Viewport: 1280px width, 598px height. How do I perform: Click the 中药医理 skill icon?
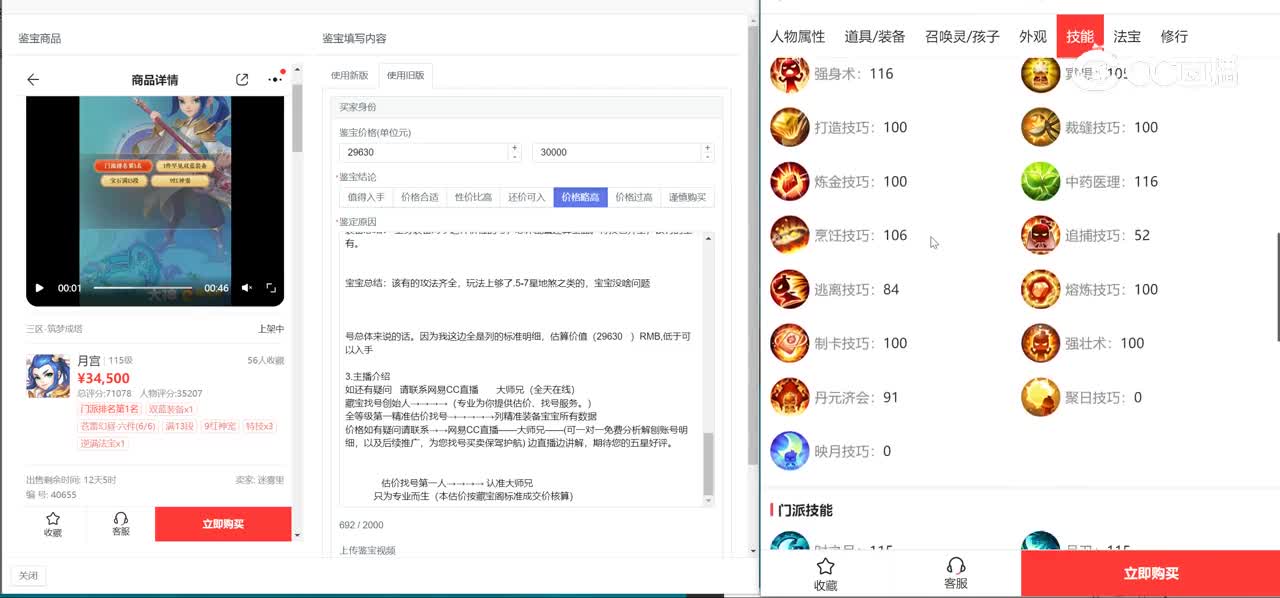[x=1040, y=182]
